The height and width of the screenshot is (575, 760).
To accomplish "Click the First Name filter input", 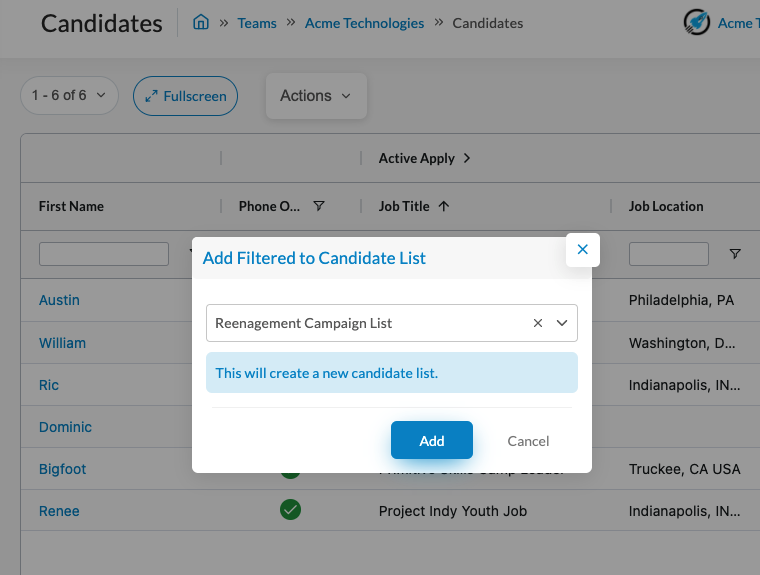I will (x=104, y=254).
